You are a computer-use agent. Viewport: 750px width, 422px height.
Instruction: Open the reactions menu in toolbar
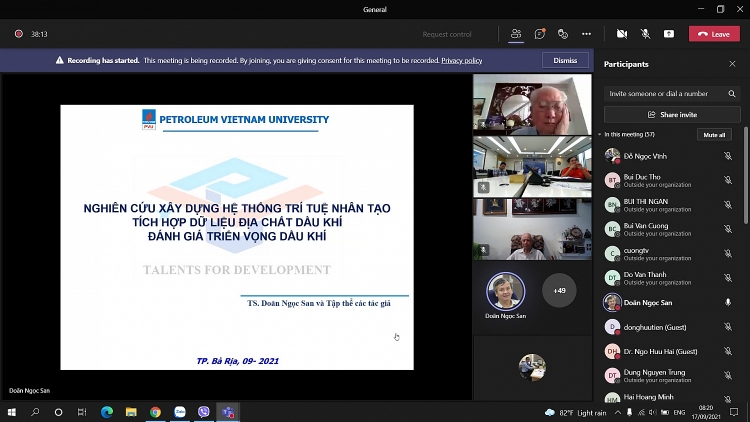[x=563, y=34]
